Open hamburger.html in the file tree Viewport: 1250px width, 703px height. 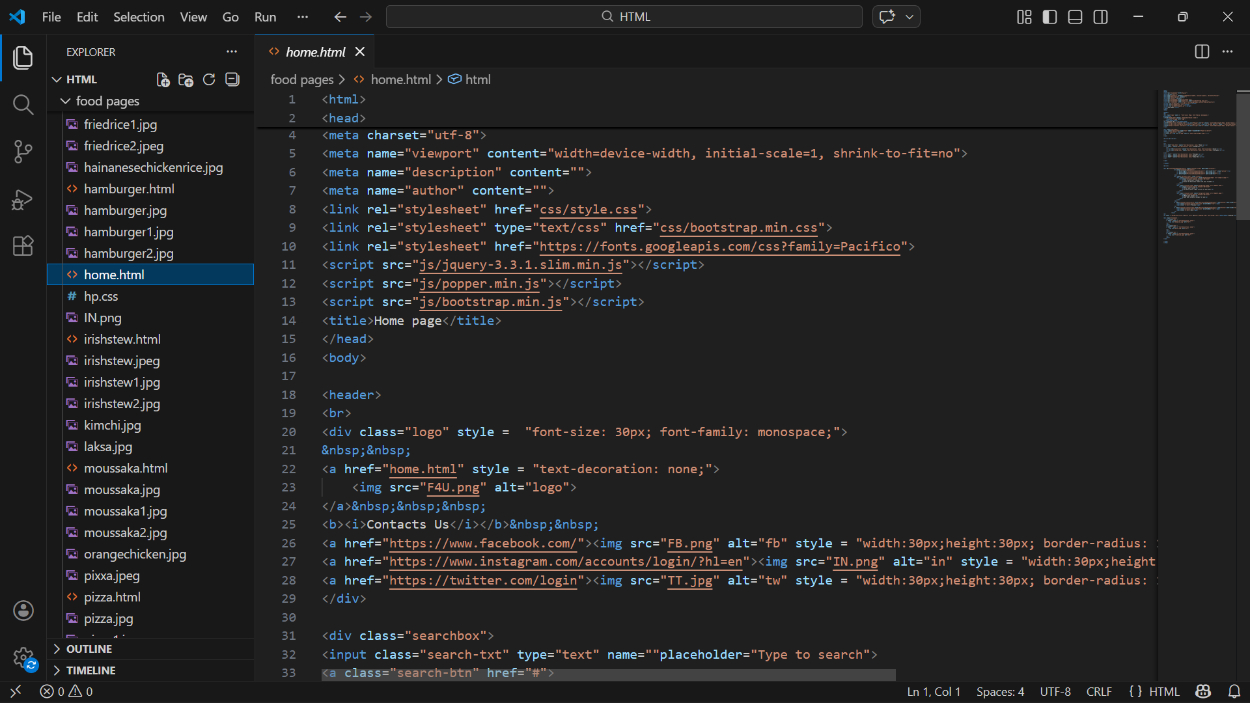(129, 189)
